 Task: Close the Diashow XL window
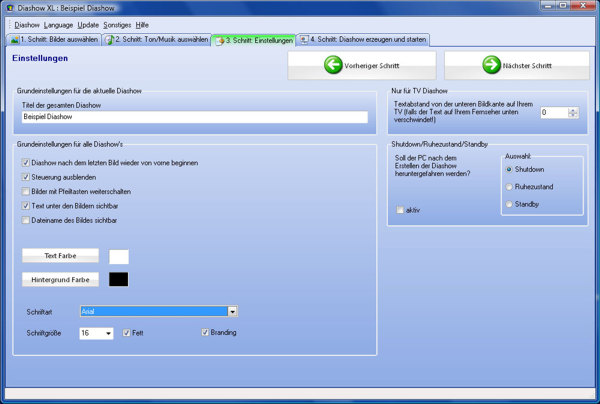pyautogui.click(x=583, y=6)
